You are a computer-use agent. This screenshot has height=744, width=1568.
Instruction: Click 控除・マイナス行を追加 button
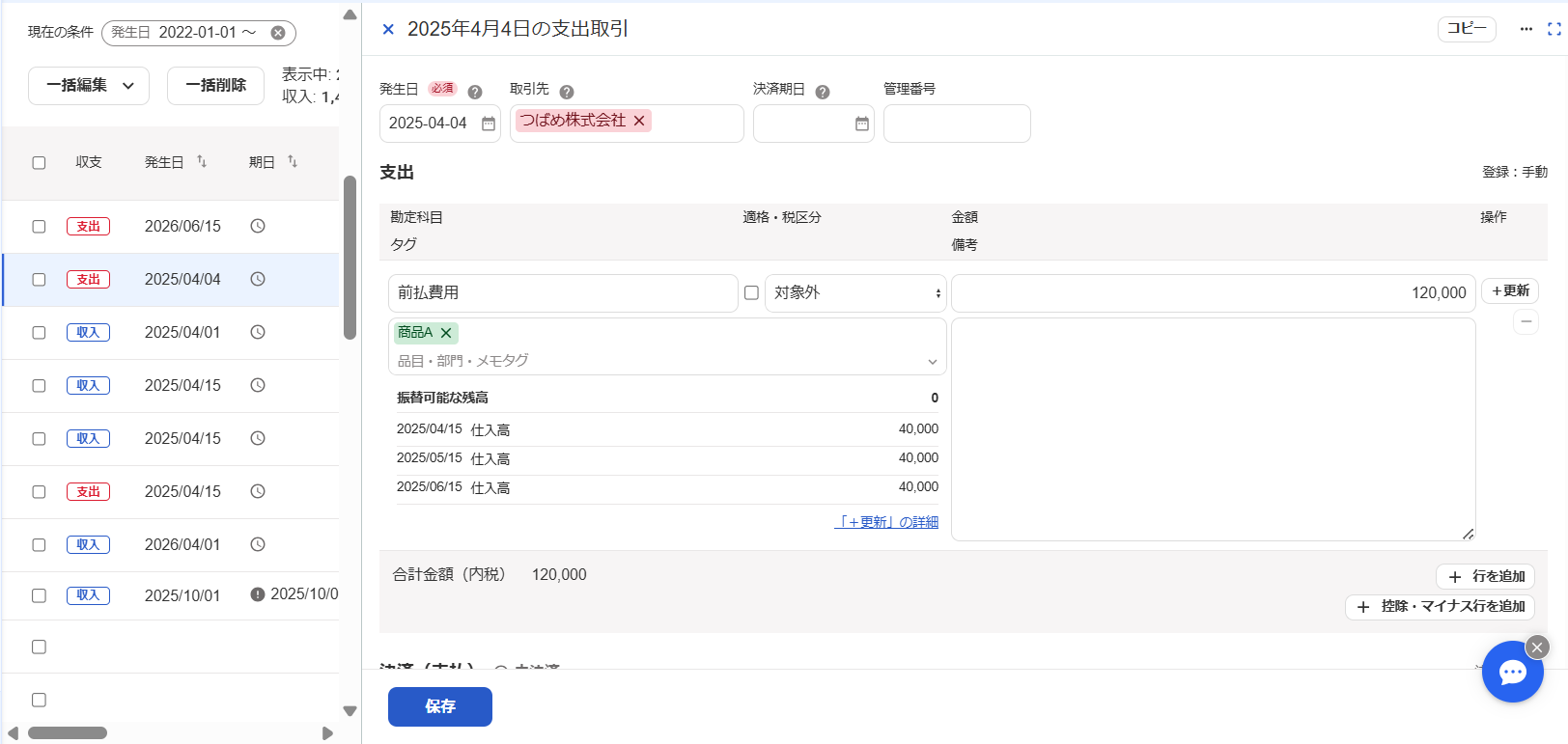(x=1441, y=607)
